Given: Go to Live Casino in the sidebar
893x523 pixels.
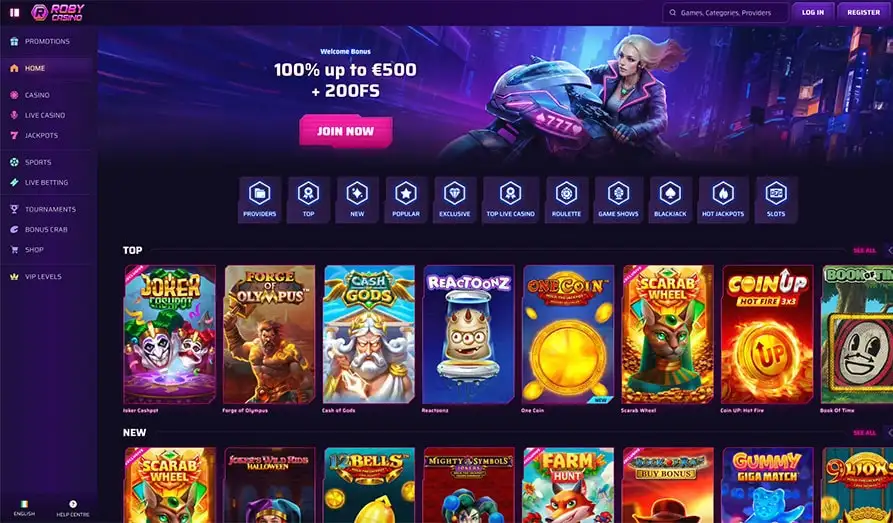Looking at the screenshot, I should (45, 115).
